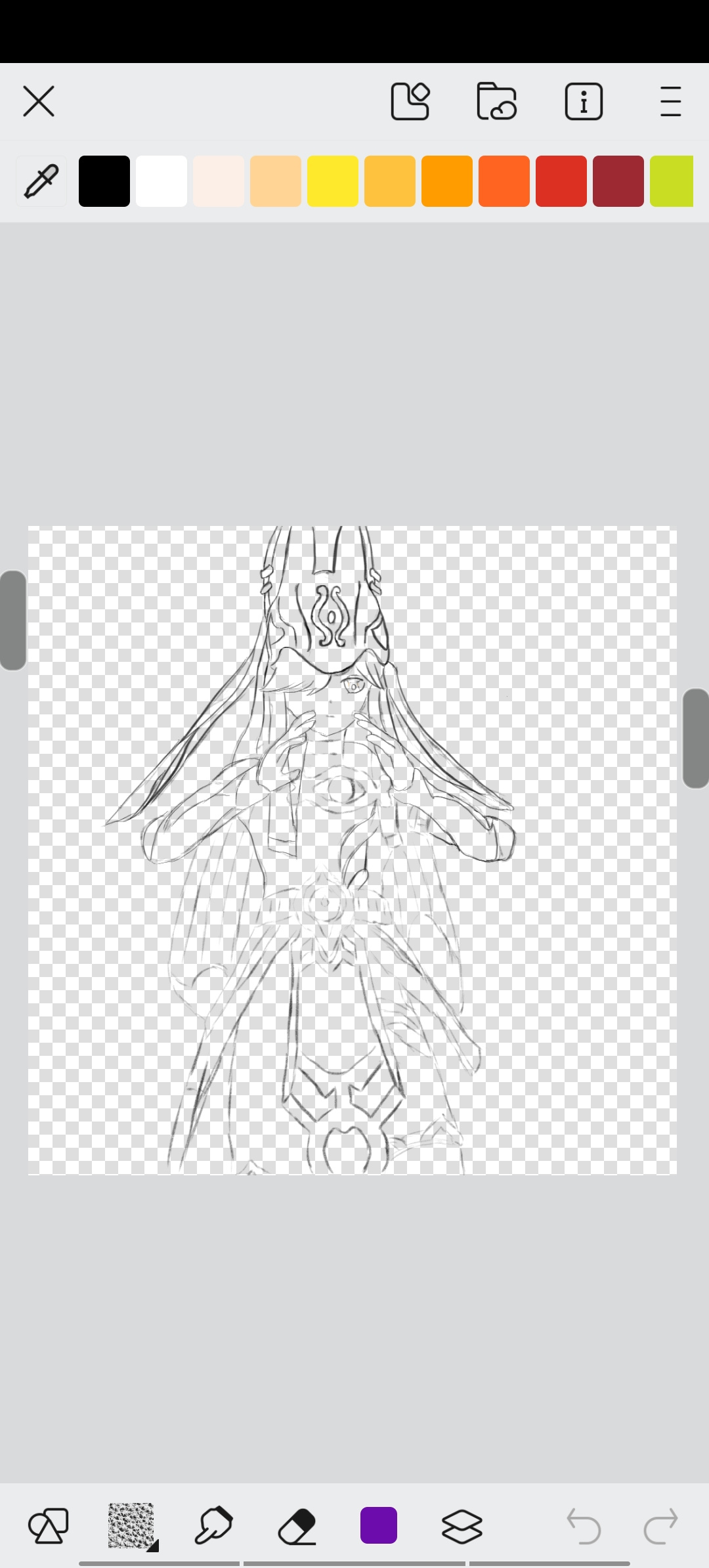Open the layers panel icon
Image resolution: width=709 pixels, height=1568 pixels.
[462, 1526]
